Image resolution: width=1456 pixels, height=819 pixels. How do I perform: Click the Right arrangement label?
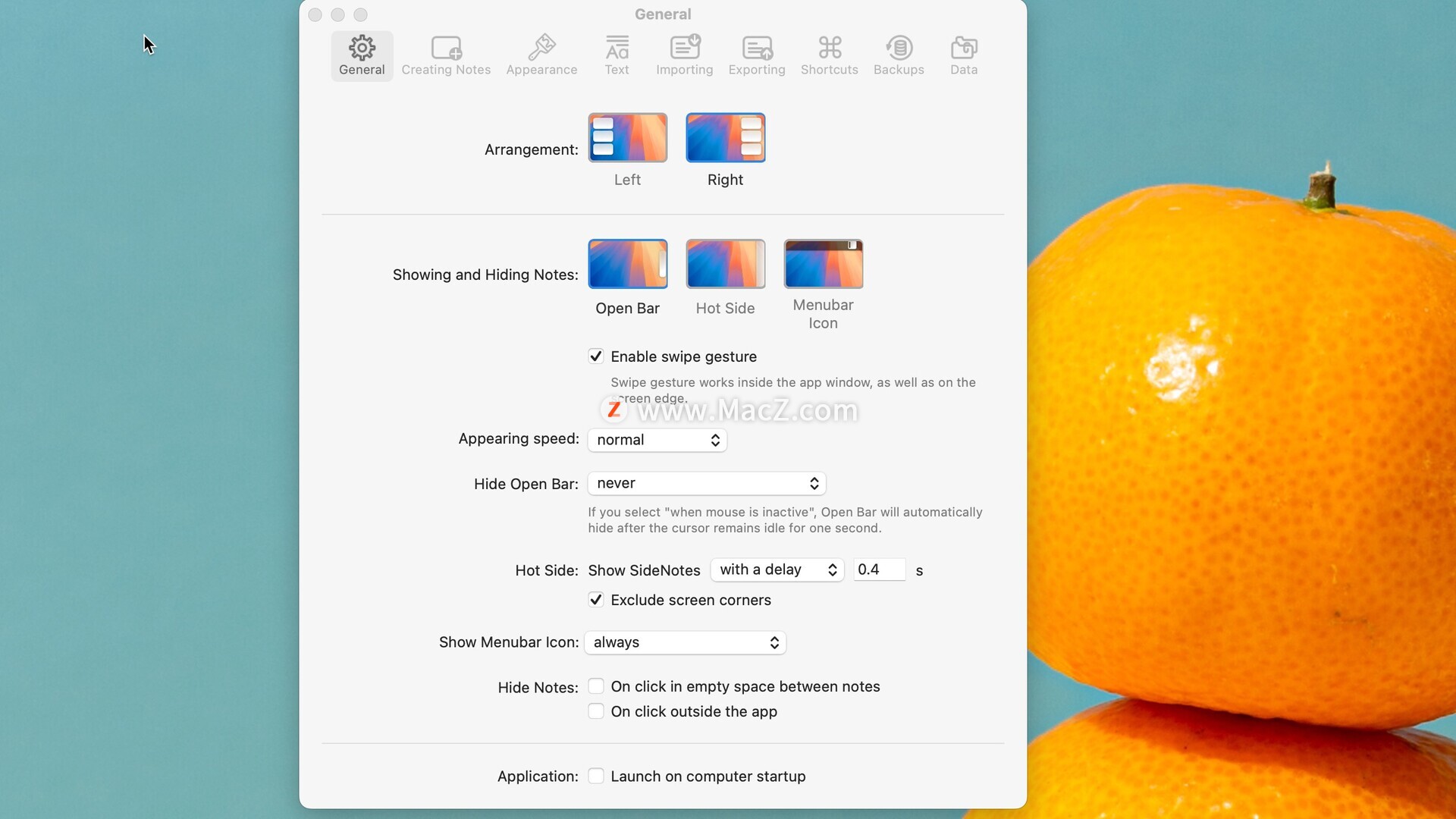click(x=725, y=180)
